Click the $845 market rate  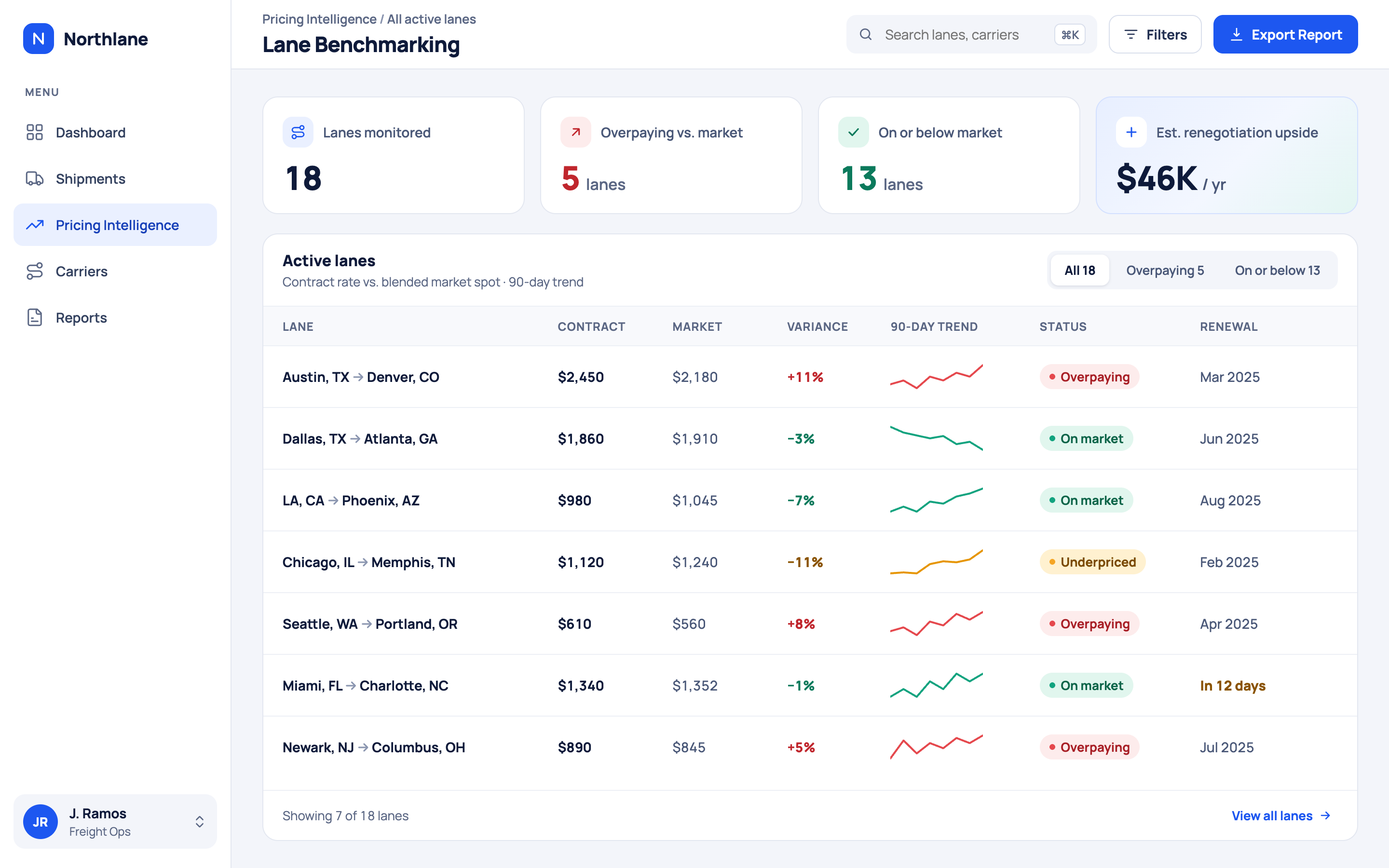[x=689, y=747]
